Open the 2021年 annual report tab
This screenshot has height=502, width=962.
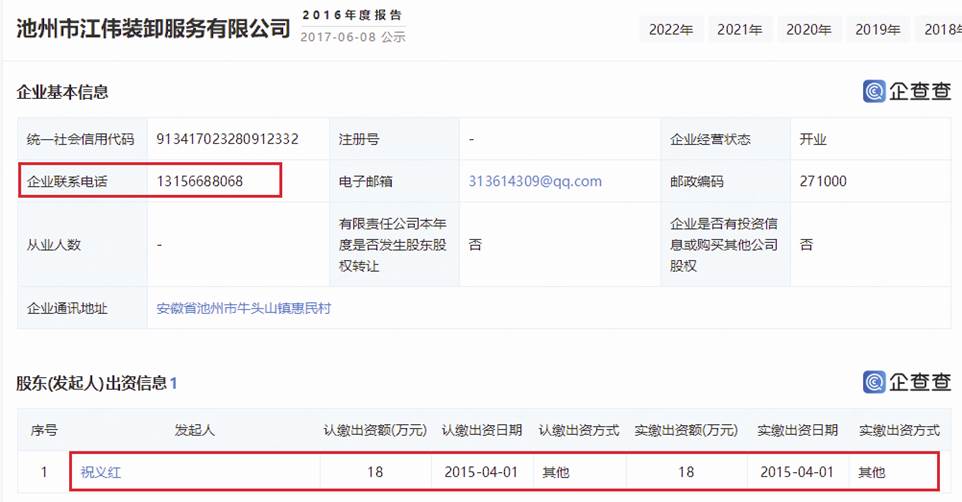[739, 29]
